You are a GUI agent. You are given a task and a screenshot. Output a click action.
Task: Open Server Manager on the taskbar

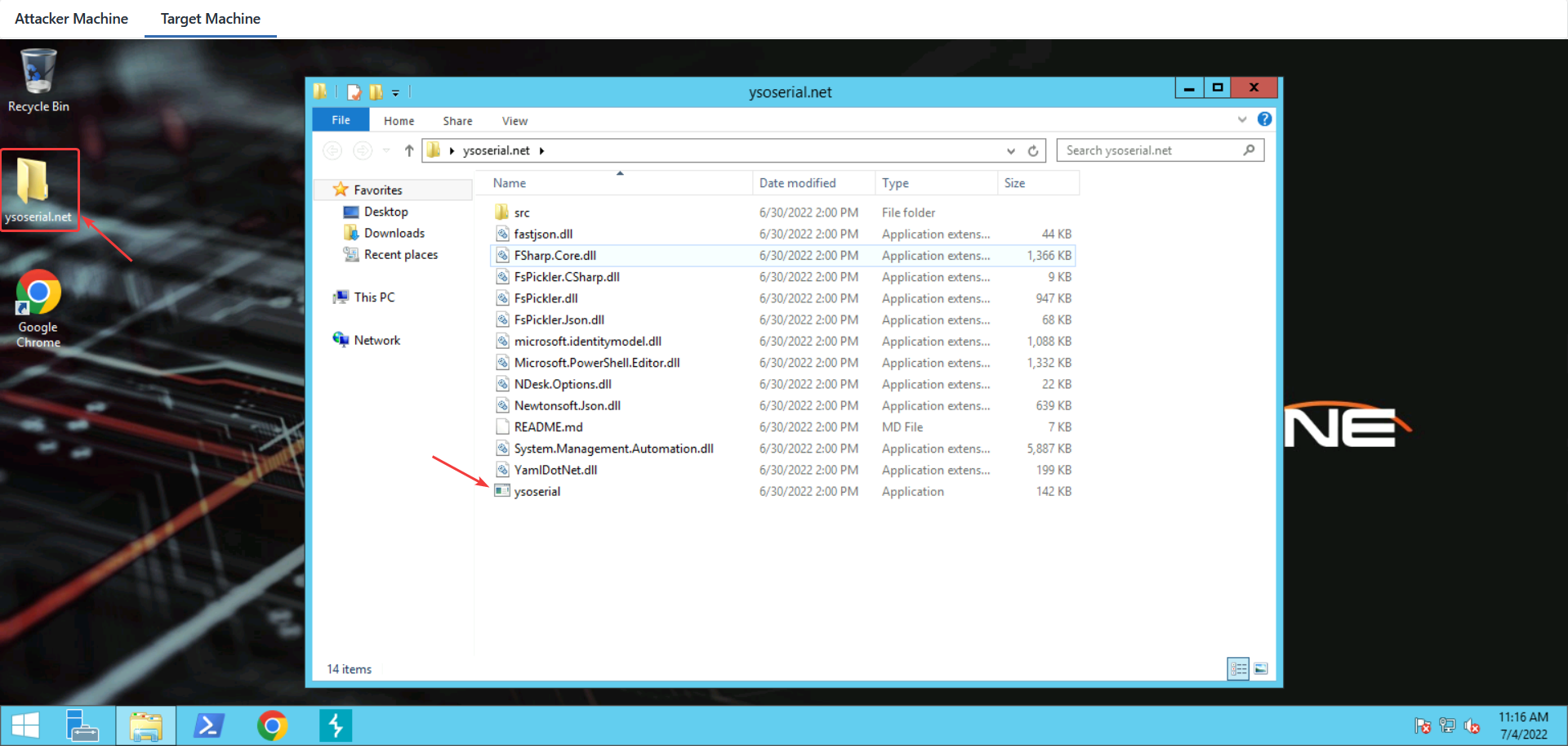pos(82,726)
